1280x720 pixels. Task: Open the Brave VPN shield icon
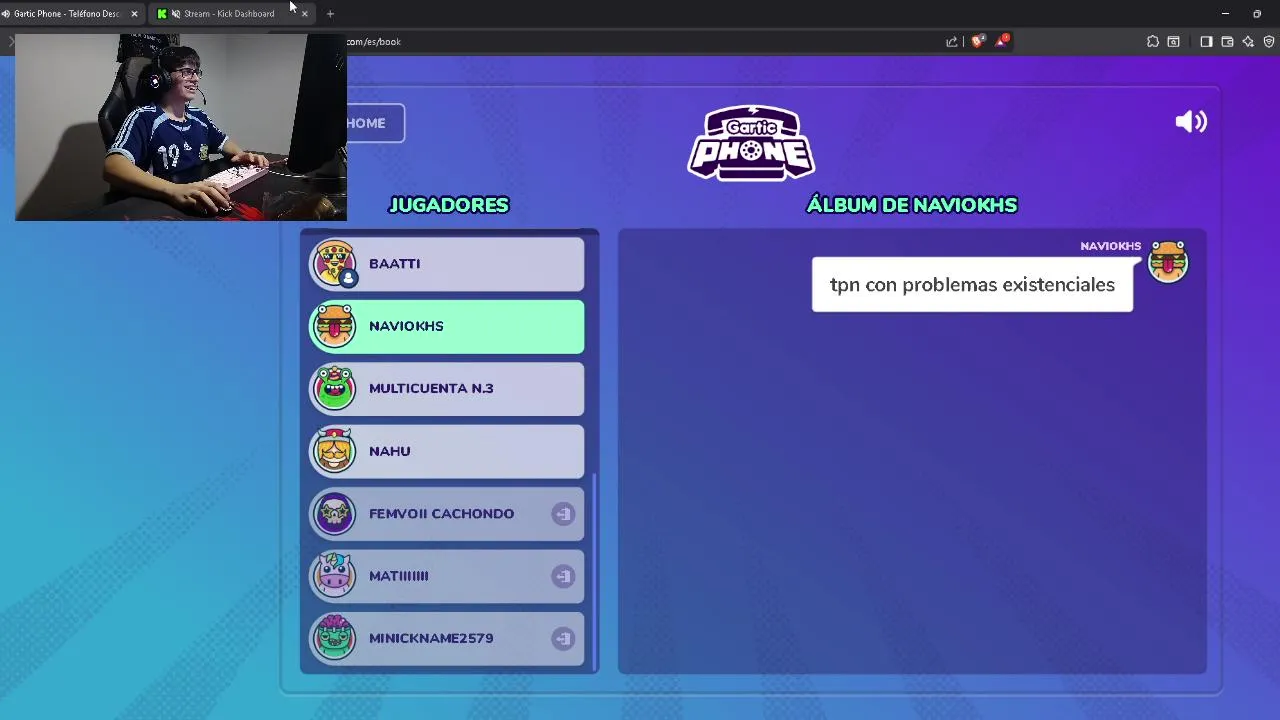(1269, 42)
